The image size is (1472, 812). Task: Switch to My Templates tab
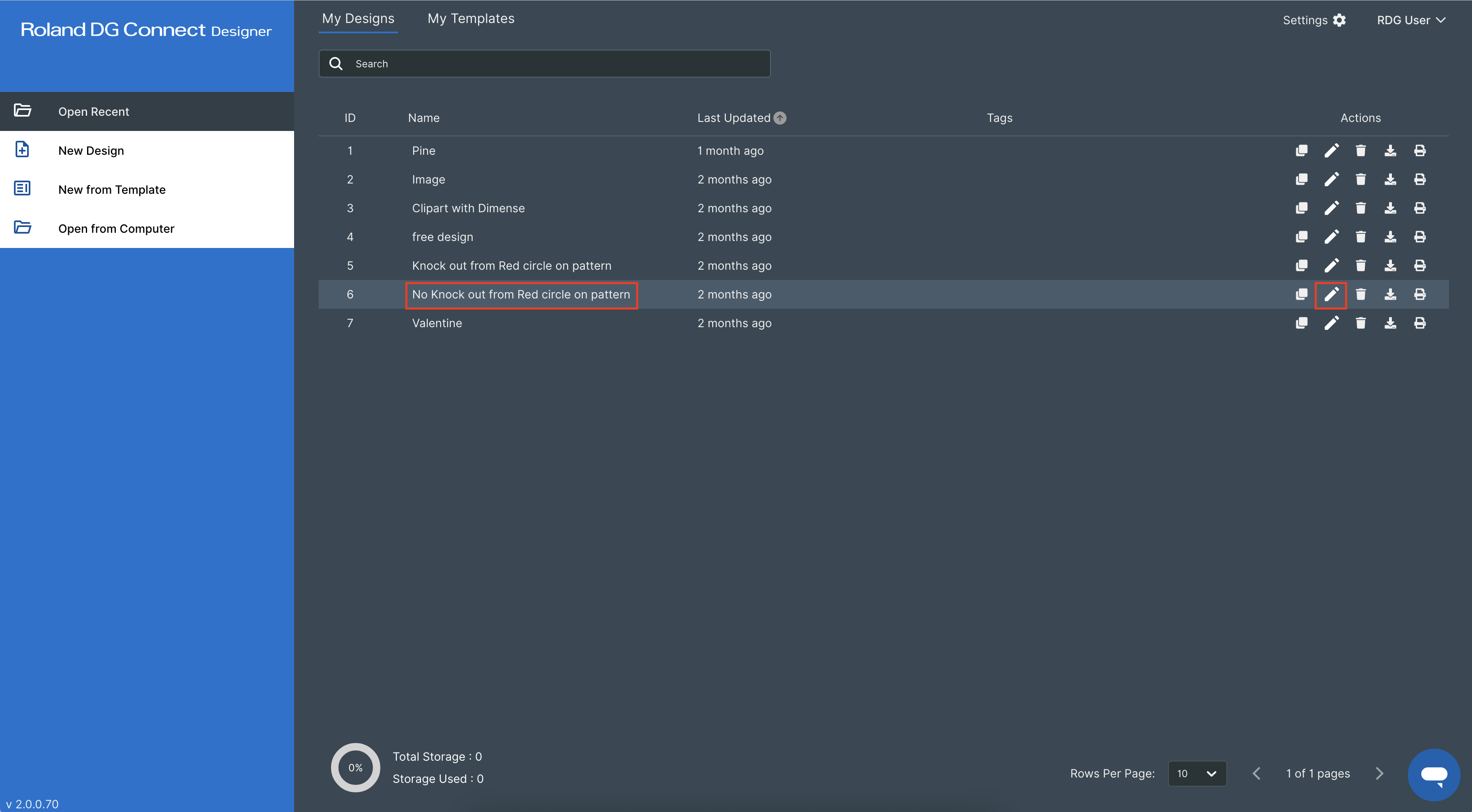point(471,18)
